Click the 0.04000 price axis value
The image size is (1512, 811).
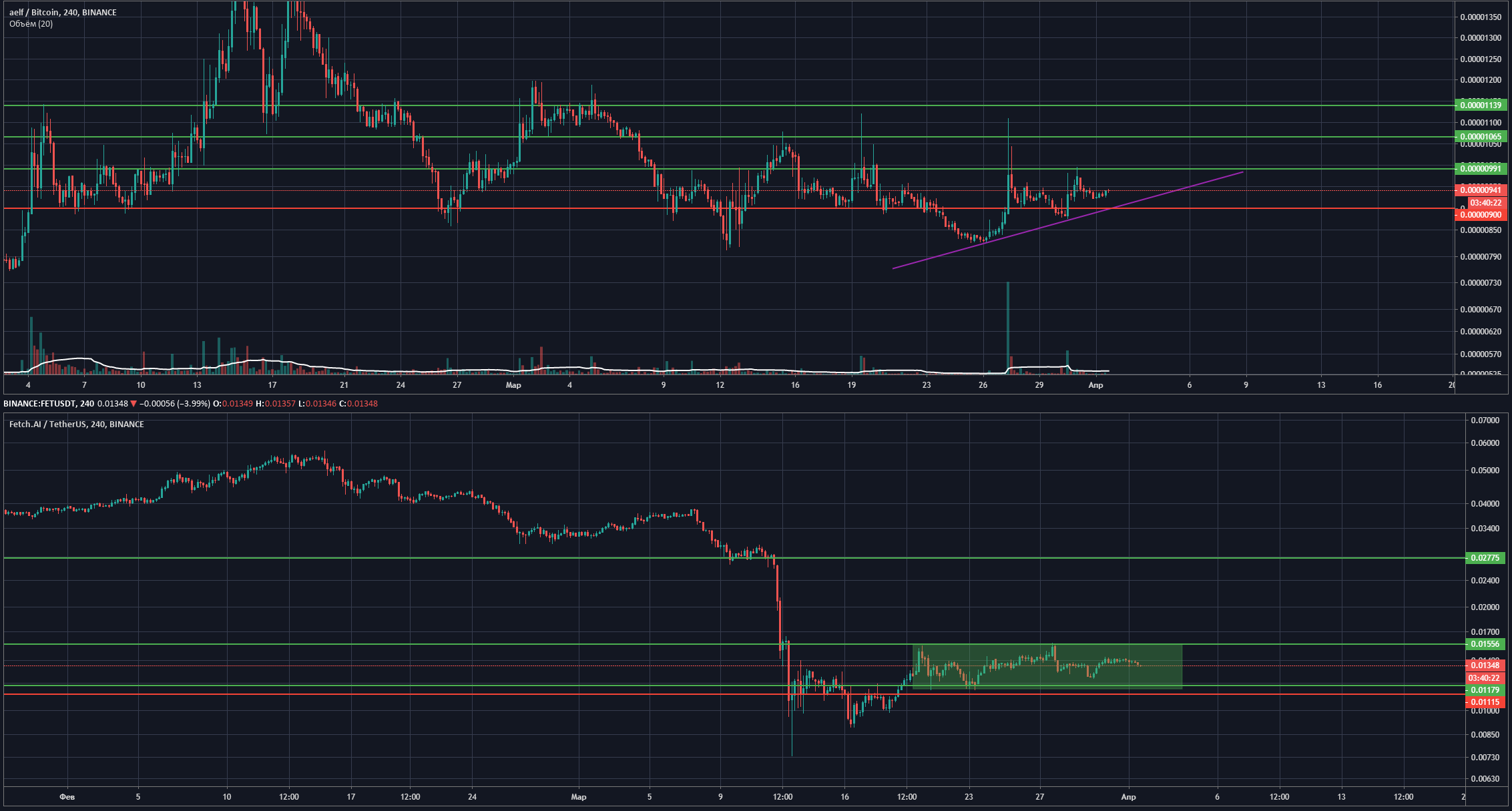1485,504
